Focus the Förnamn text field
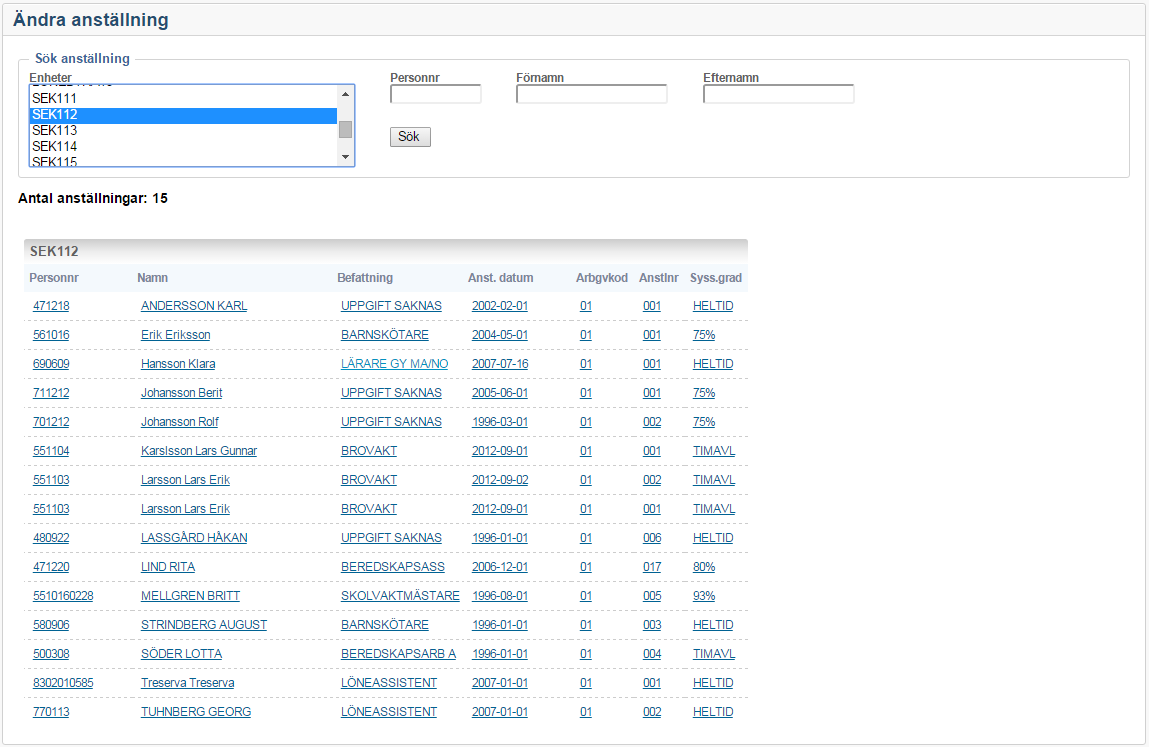This screenshot has width=1149, height=747. [x=591, y=94]
